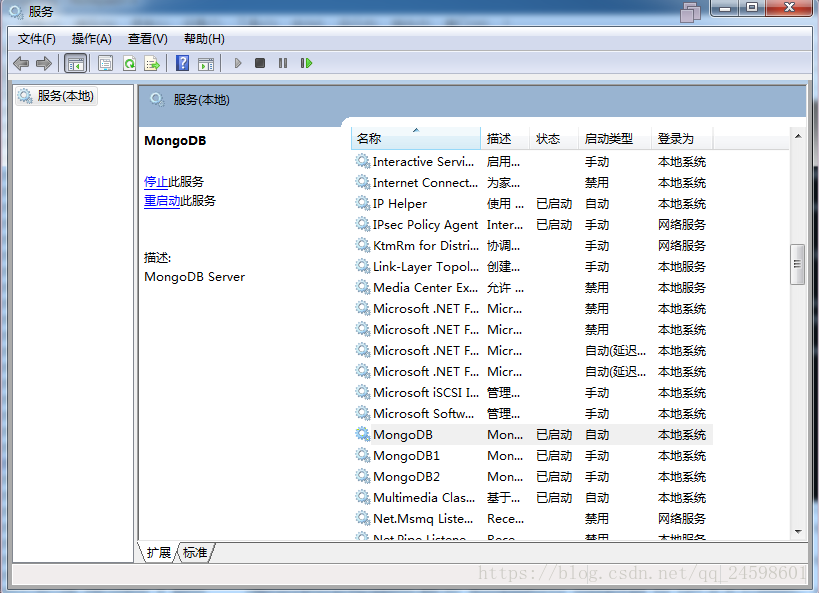Click the gear icon beside Net.Msmq Liste...
819x593 pixels.
point(362,518)
